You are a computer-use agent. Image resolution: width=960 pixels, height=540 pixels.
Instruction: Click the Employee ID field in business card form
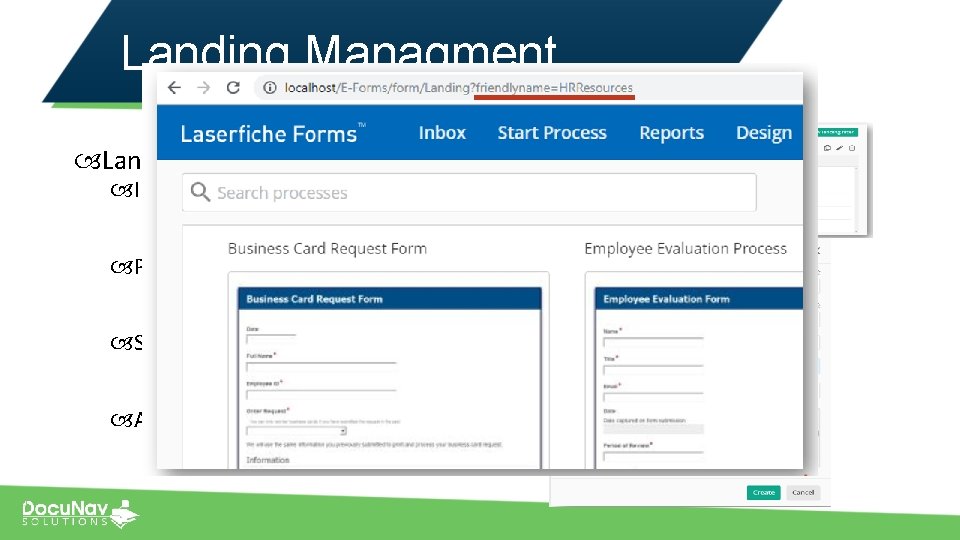click(321, 394)
